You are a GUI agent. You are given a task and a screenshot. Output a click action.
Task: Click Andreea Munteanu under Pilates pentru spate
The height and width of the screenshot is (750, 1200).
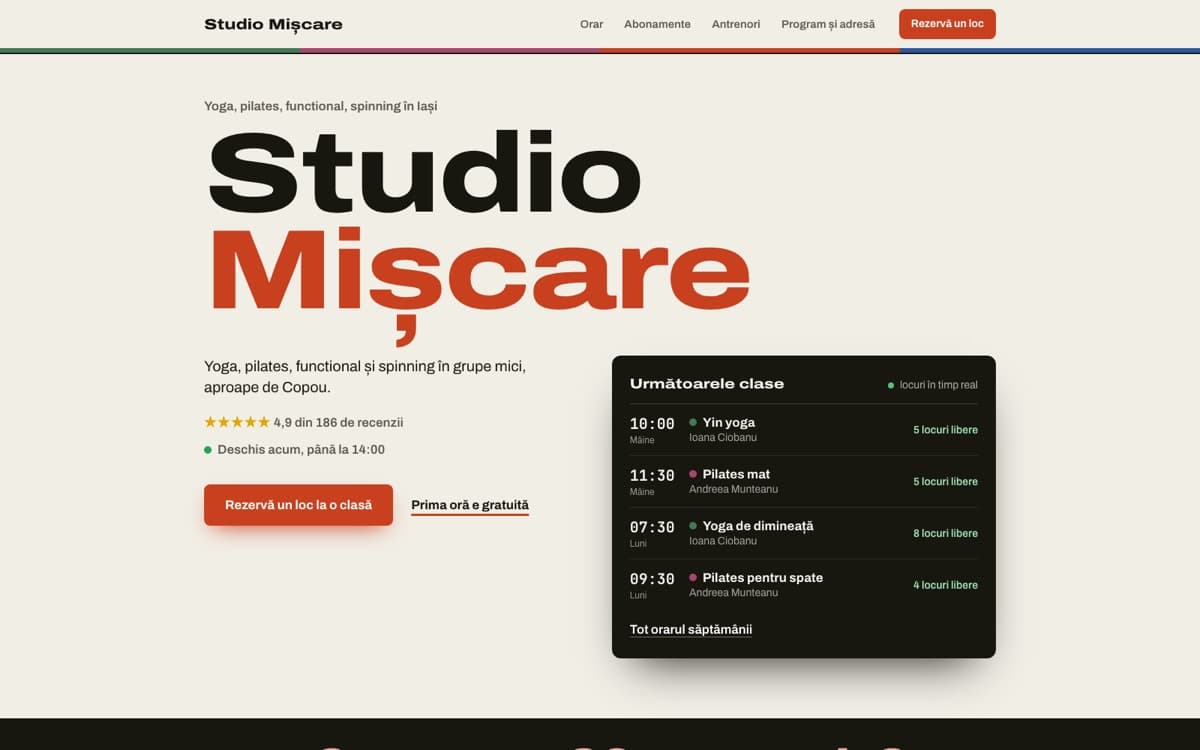[x=733, y=593]
